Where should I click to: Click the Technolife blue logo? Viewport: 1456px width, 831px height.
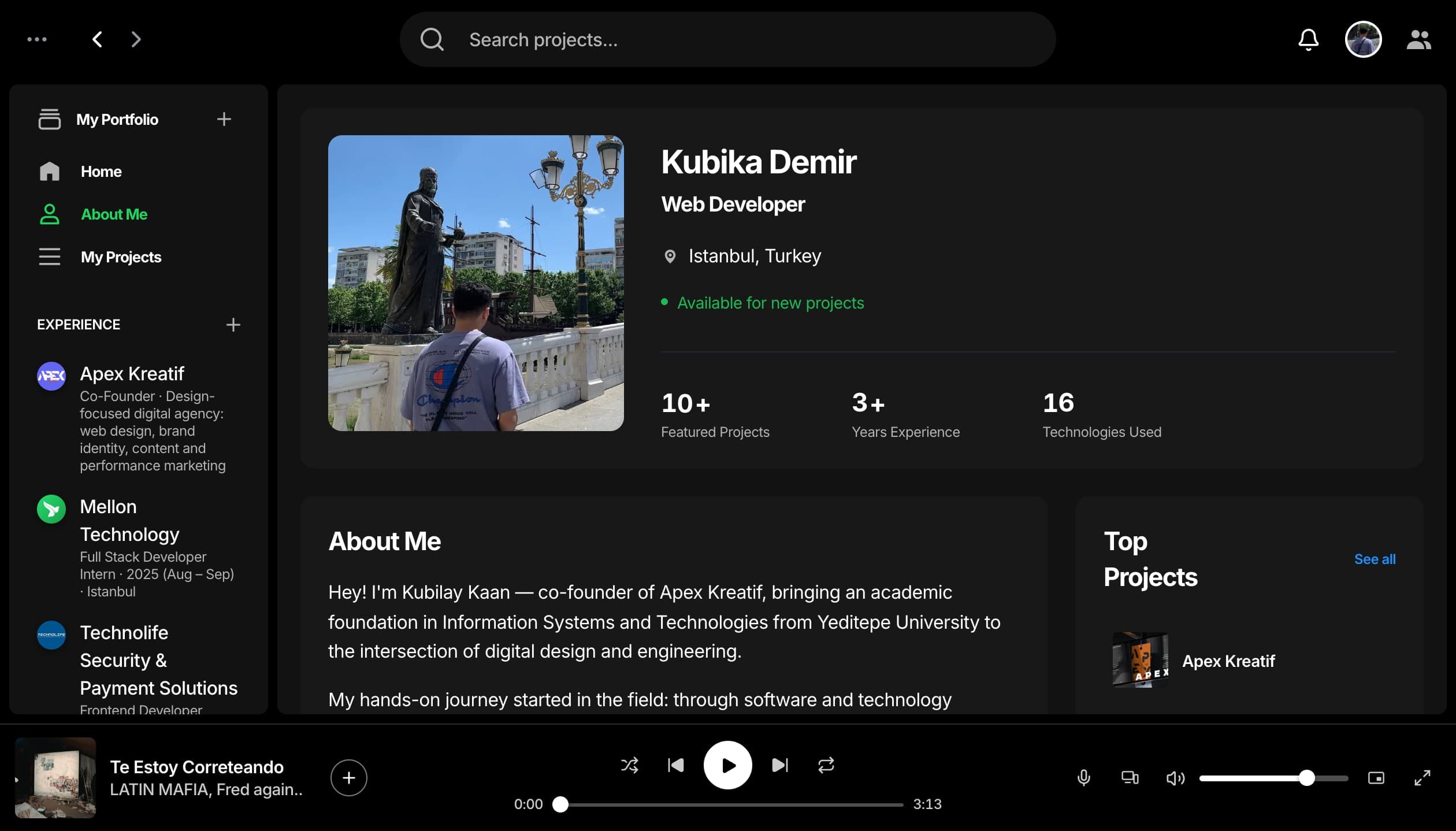51,635
